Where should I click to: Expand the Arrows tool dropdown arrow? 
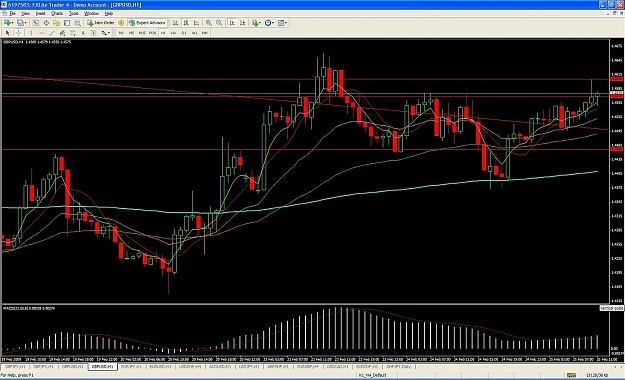(x=109, y=33)
